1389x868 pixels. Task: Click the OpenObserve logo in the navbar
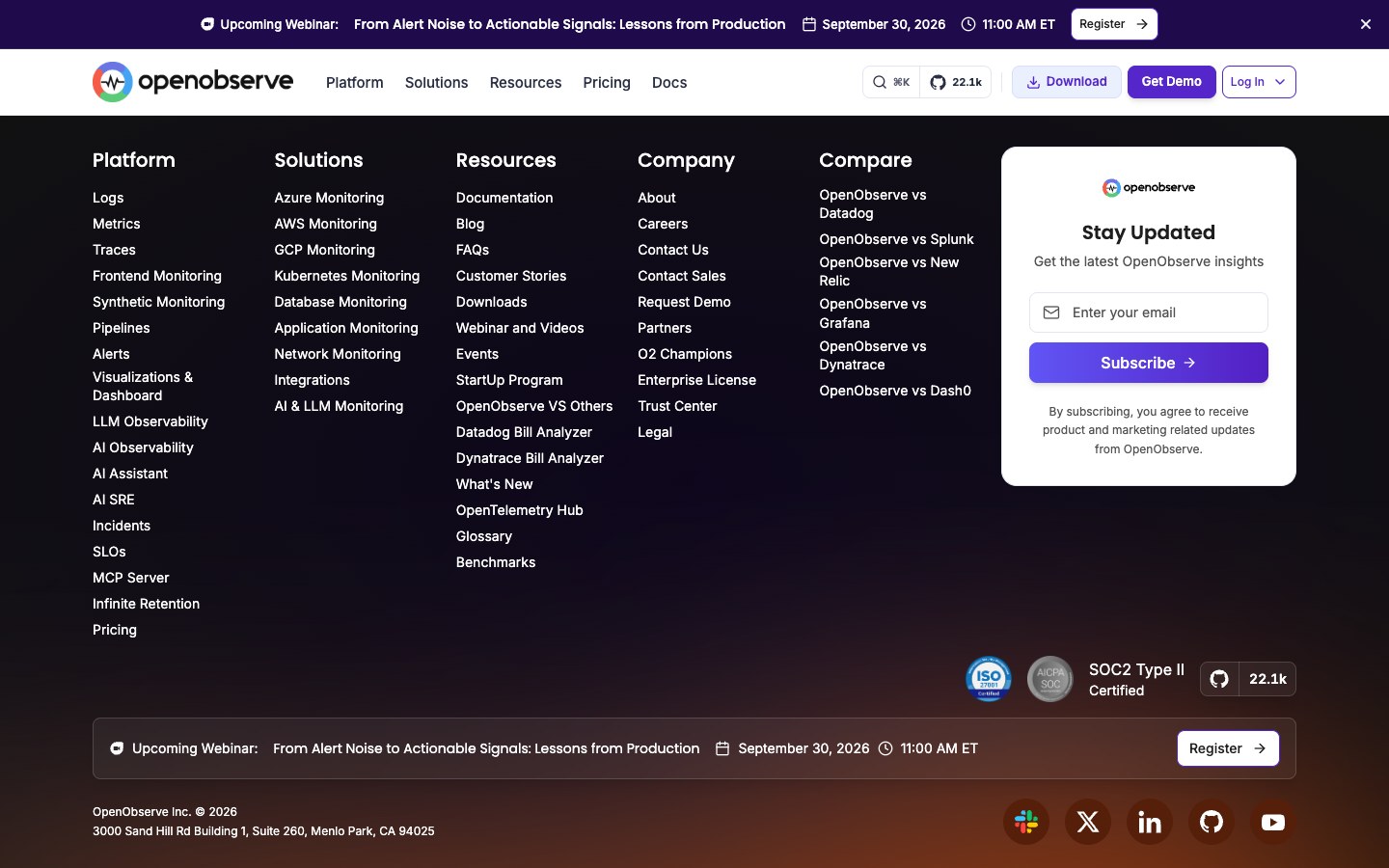193,82
